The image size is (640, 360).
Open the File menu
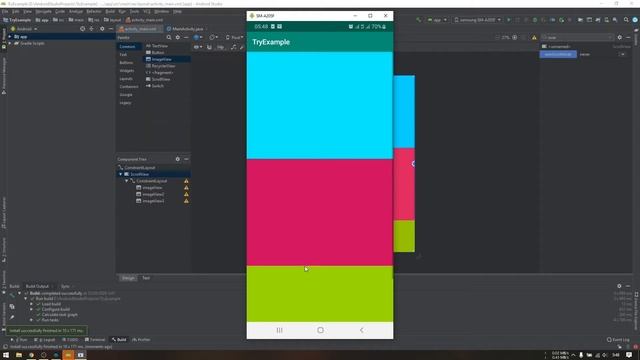click(x=5, y=11)
